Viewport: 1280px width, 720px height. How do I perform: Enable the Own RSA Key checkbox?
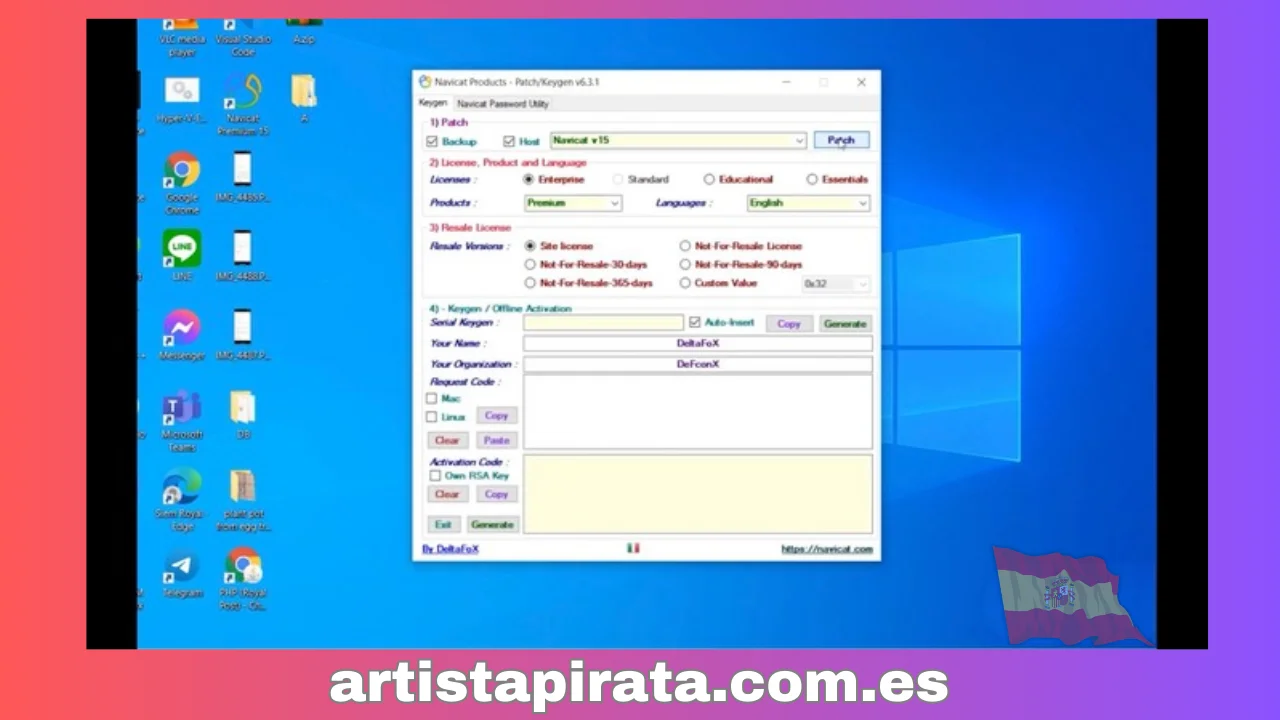pos(435,476)
